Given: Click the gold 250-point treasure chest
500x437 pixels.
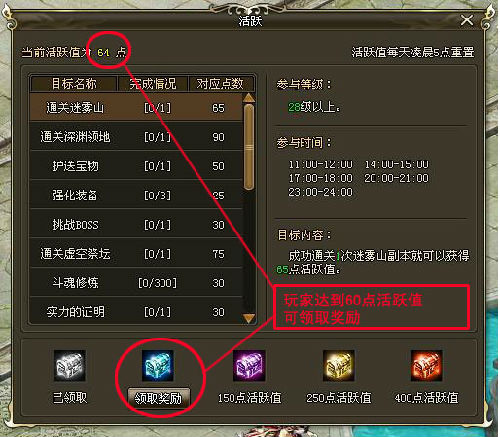Looking at the screenshot, I should coord(338,365).
